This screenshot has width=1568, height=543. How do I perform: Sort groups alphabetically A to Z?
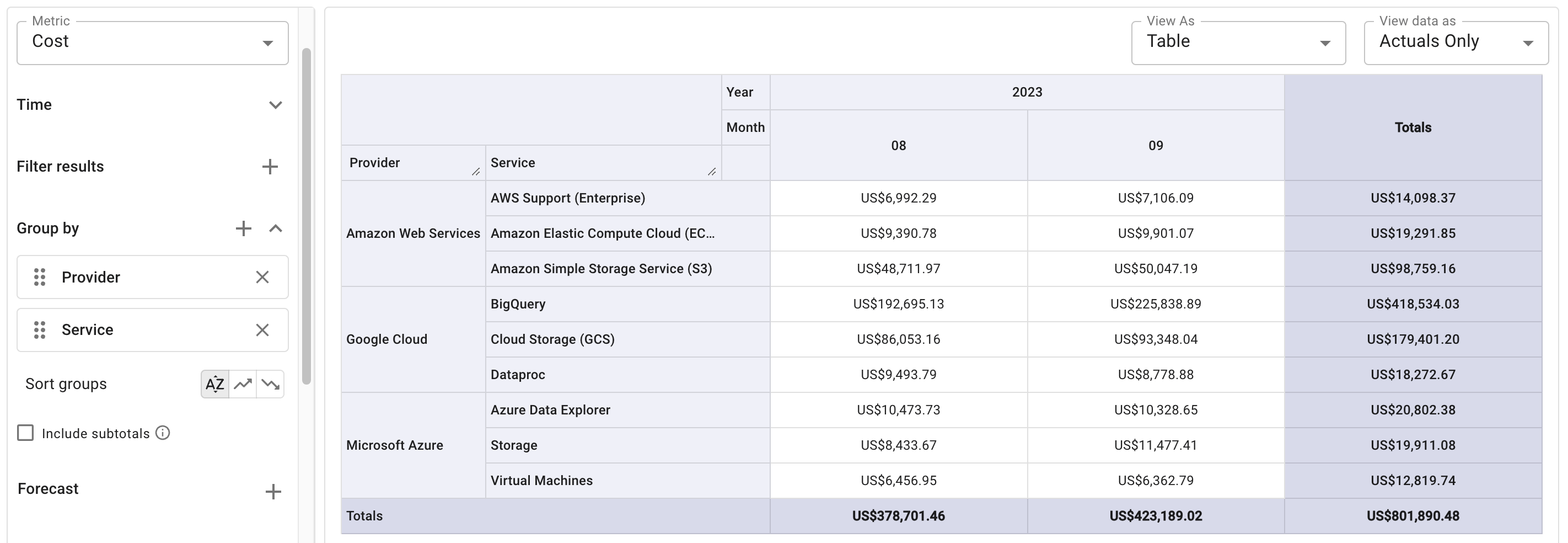point(215,384)
